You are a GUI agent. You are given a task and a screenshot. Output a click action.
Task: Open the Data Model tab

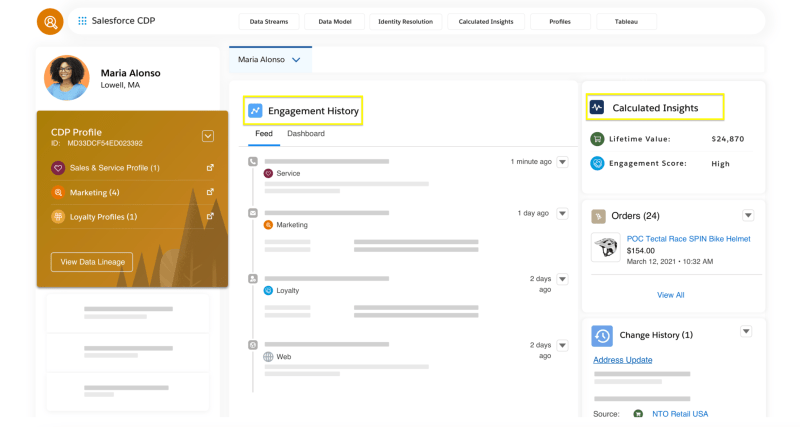[335, 21]
